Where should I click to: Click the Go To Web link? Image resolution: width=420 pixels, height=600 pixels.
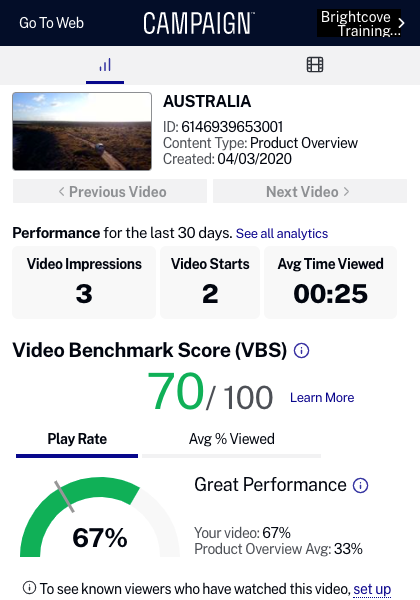51,23
